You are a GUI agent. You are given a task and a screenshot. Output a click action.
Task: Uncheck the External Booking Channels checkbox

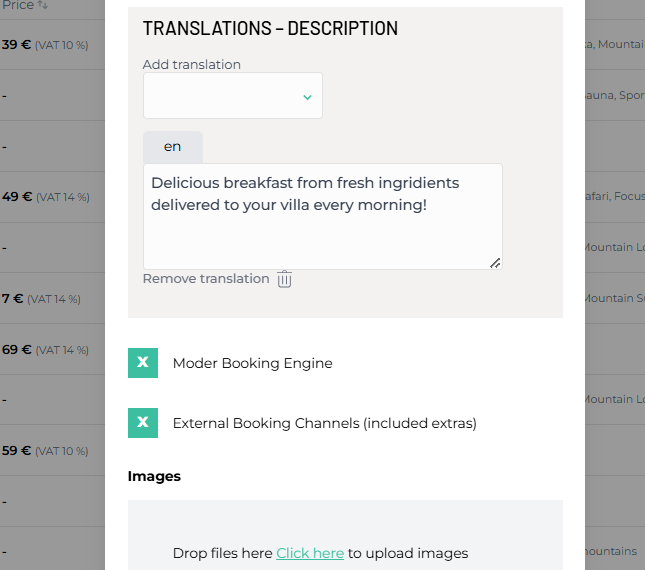[x=143, y=423]
